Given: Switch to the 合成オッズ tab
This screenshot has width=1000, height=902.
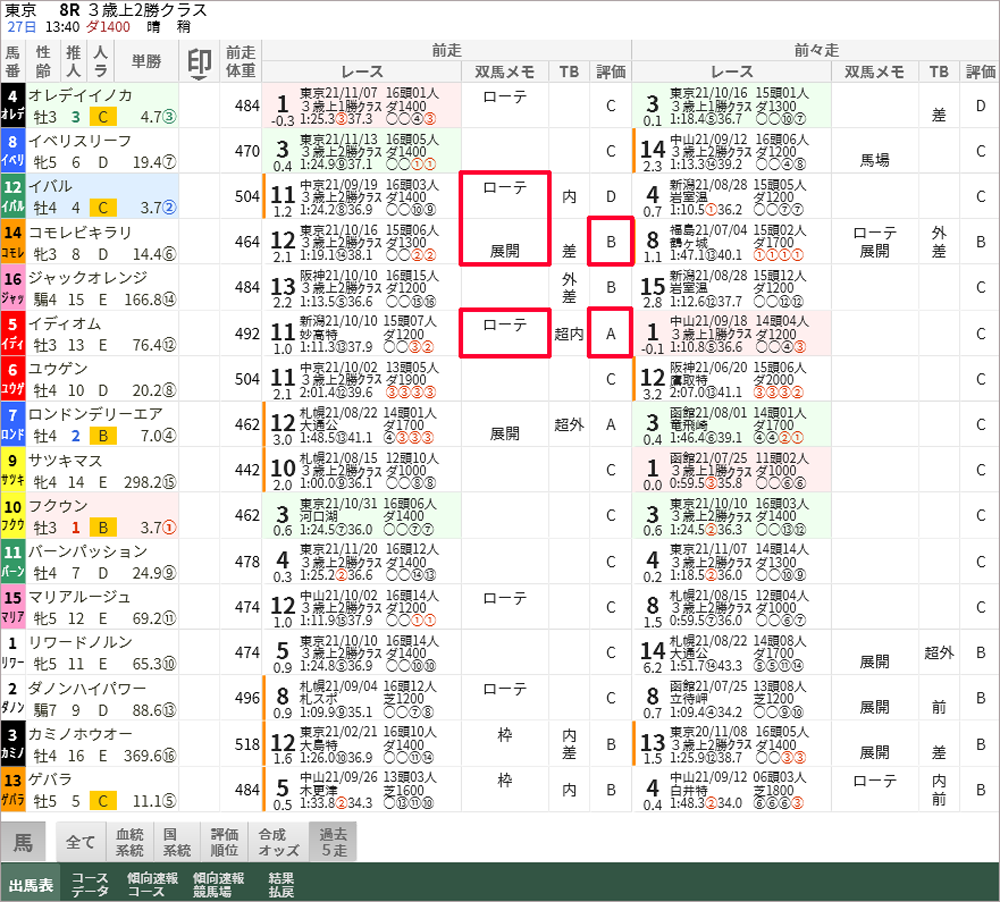Looking at the screenshot, I should (x=278, y=843).
